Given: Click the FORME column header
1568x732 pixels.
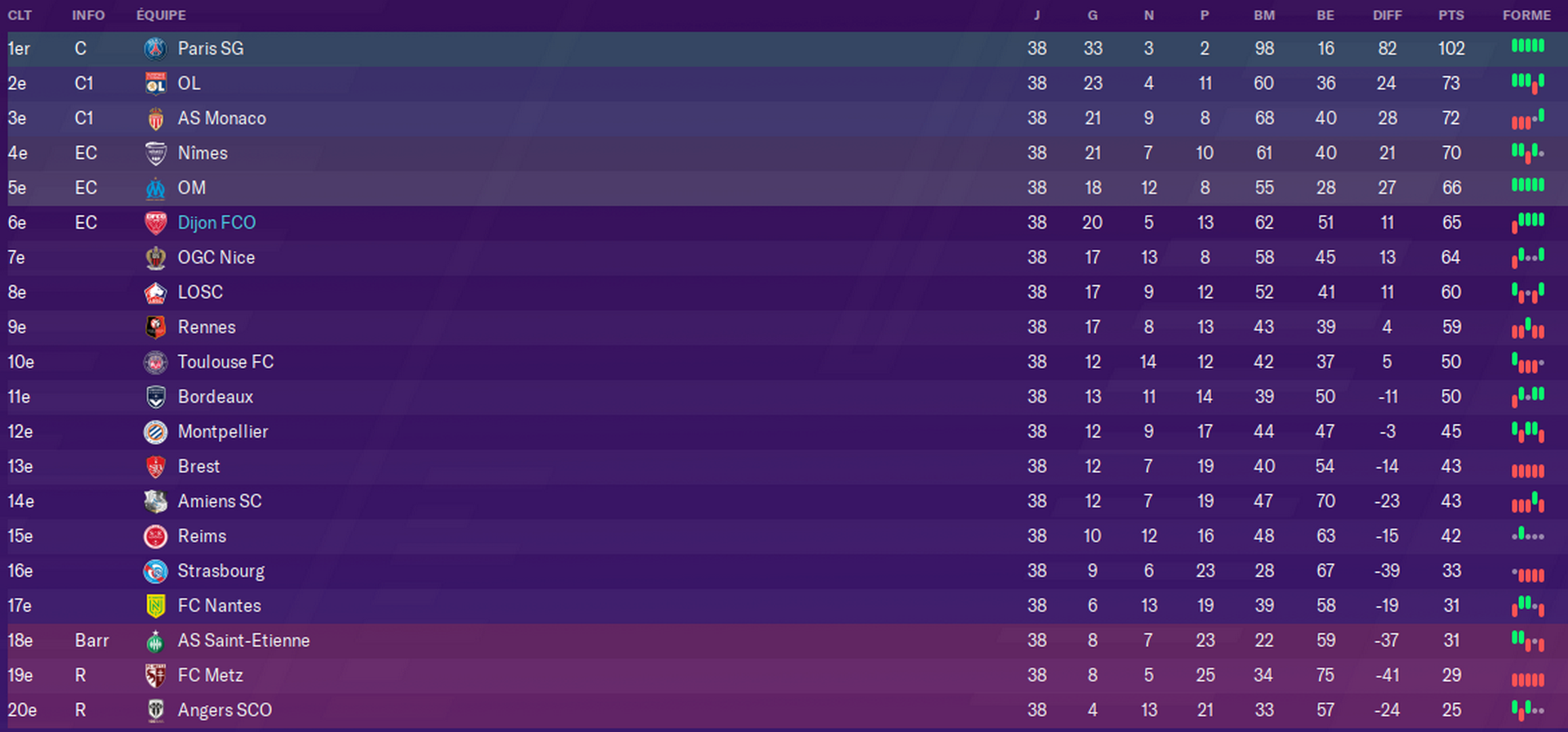Looking at the screenshot, I should coord(1526,16).
